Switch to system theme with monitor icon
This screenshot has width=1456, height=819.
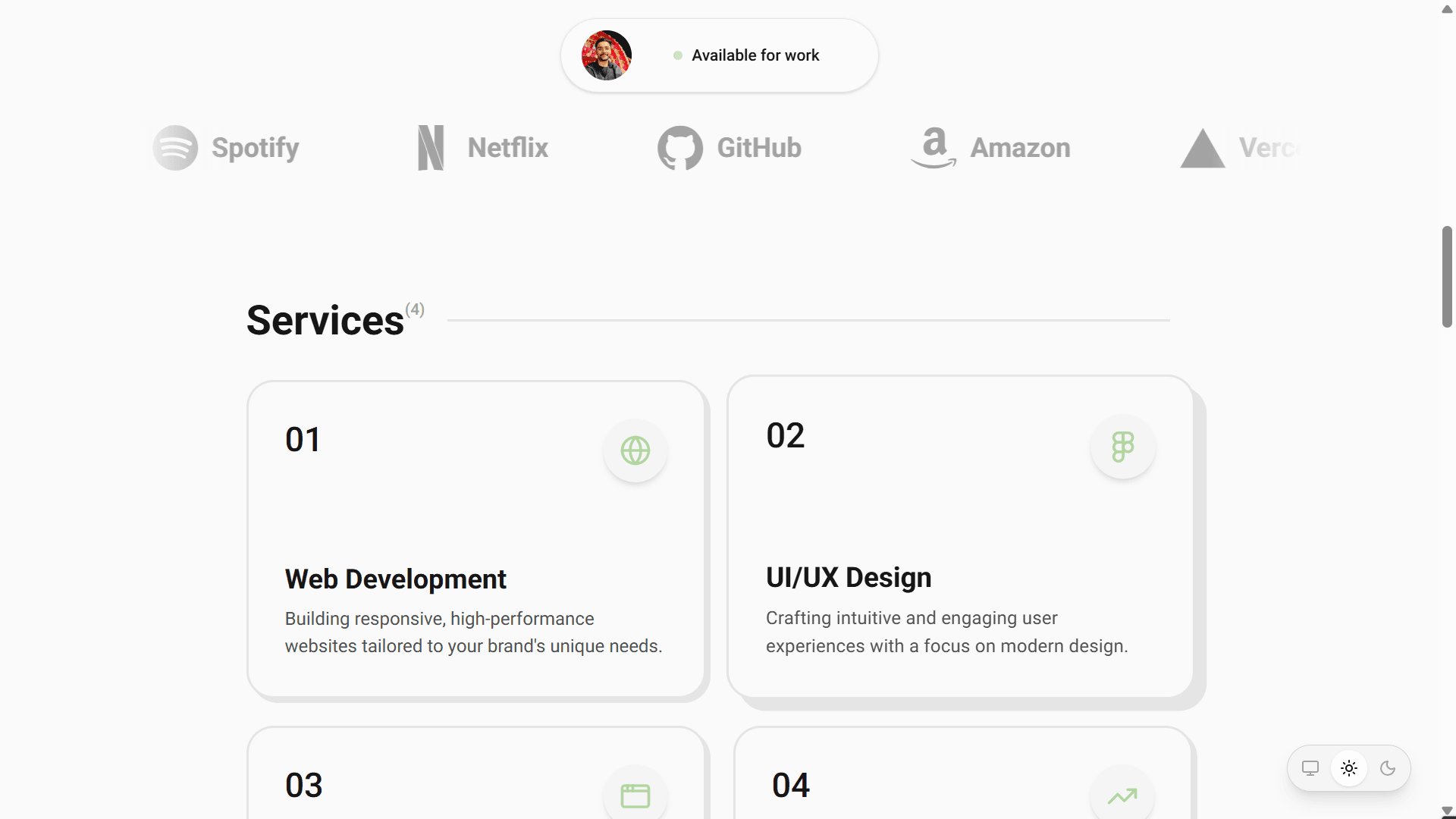point(1310,768)
